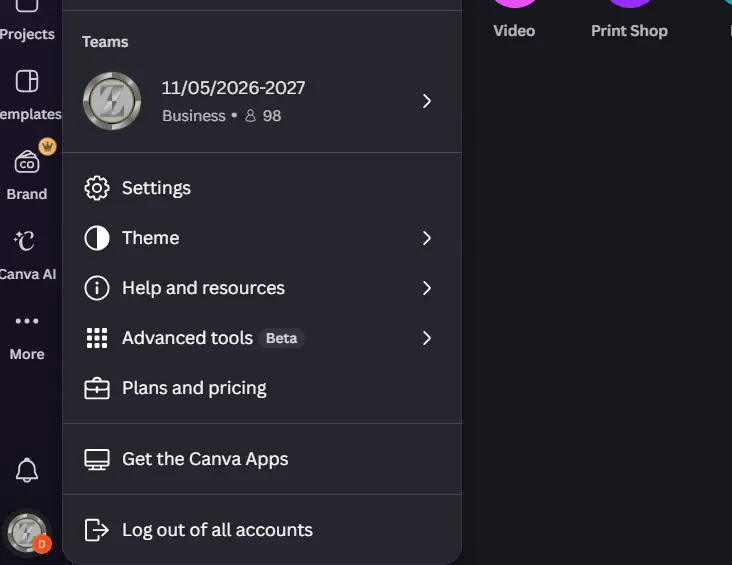Expand Advanced tools submenu chevron
Screen dimensions: 732x565
[427, 338]
